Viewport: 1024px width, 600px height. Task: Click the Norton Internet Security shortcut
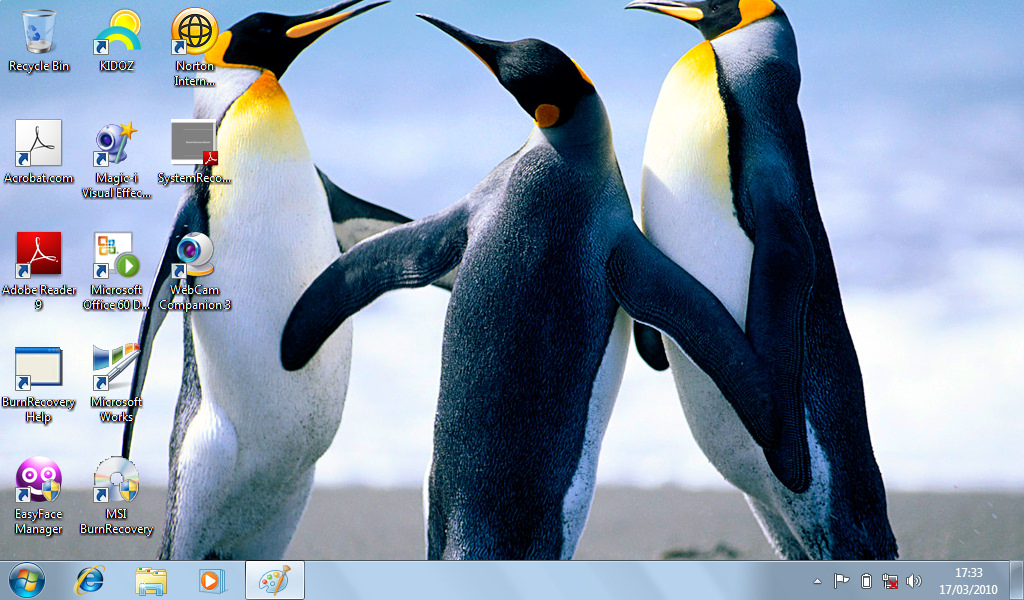(194, 31)
